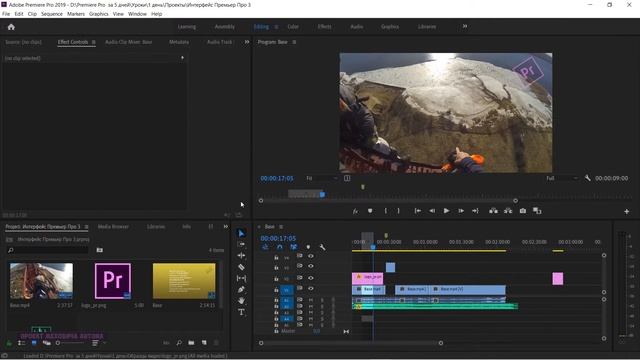Add a marker in the timeline header

click(x=308, y=247)
